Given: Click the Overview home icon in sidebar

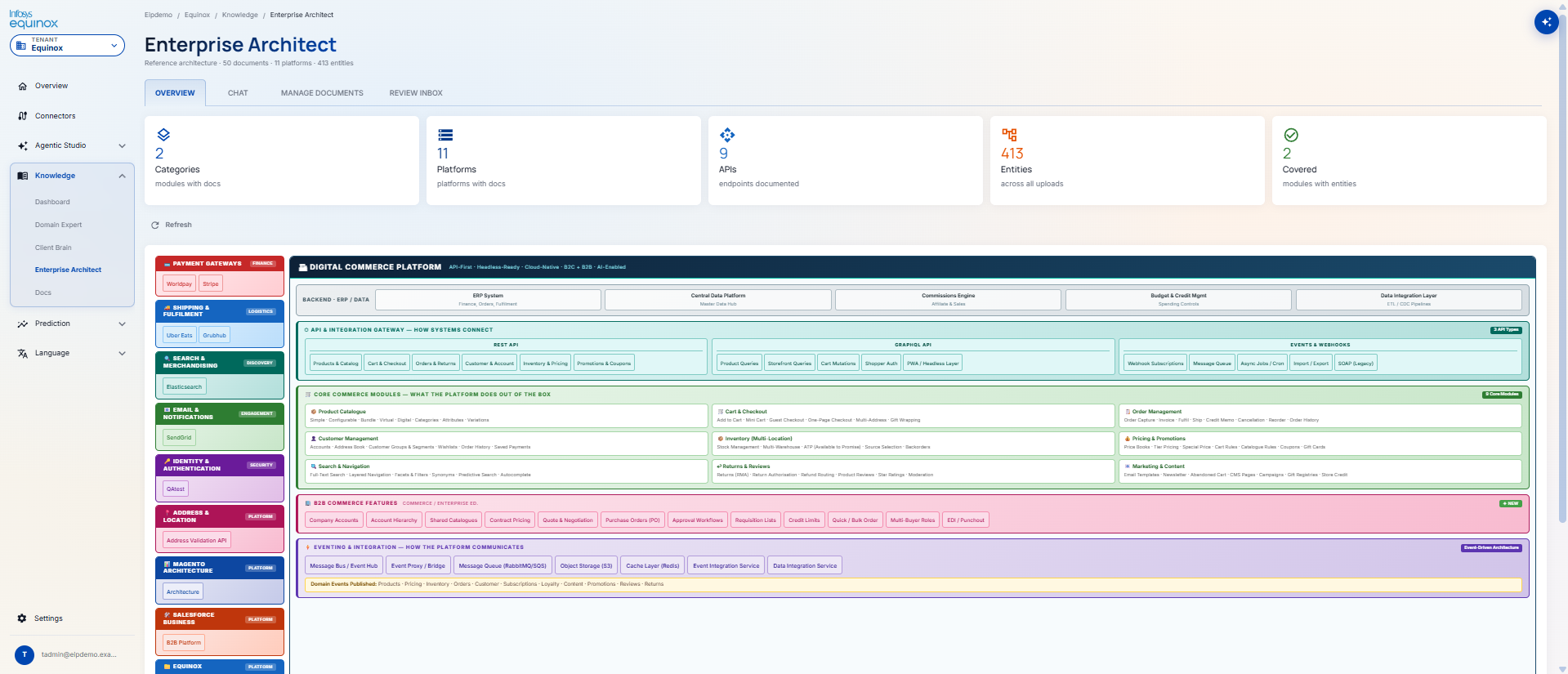Looking at the screenshot, I should pos(23,86).
